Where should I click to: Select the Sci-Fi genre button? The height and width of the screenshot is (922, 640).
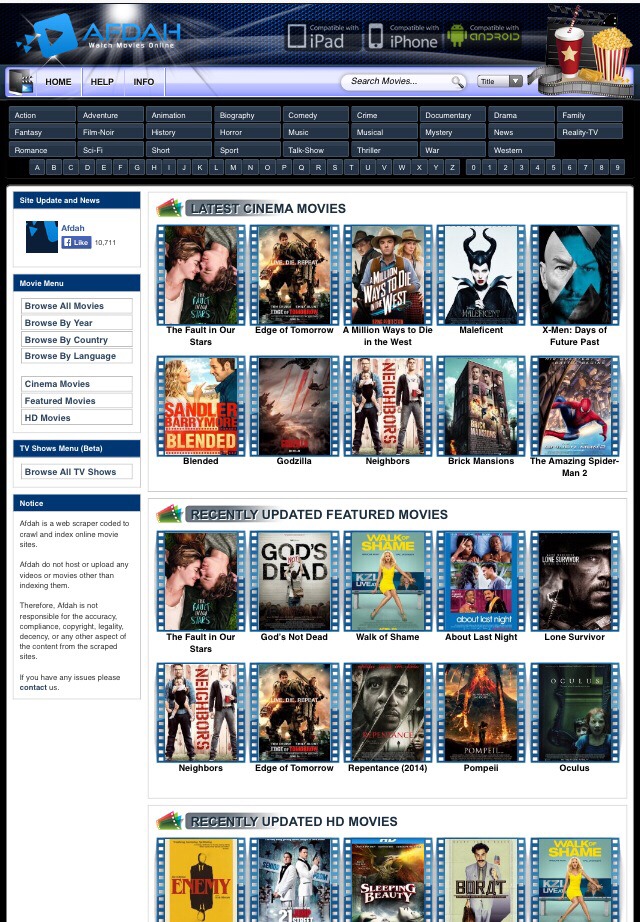(110, 150)
